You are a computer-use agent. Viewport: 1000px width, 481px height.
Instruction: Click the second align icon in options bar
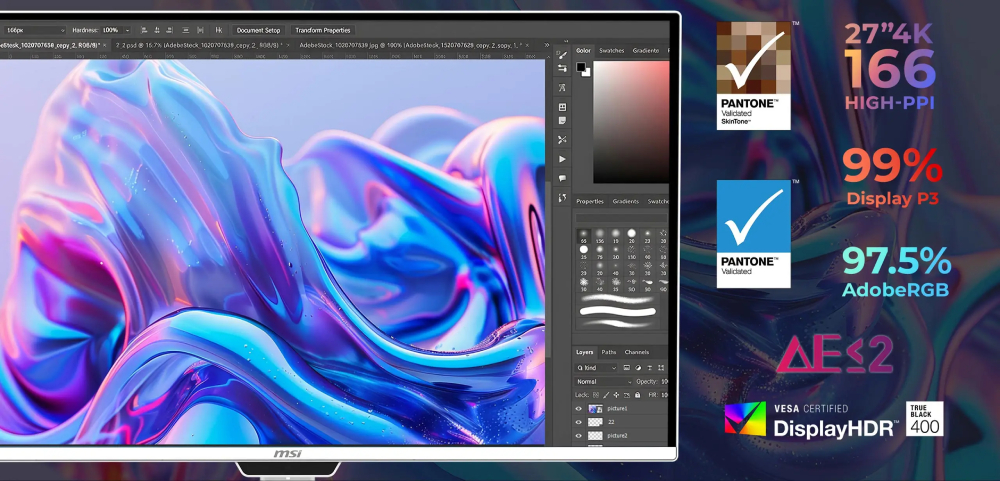[x=157, y=30]
